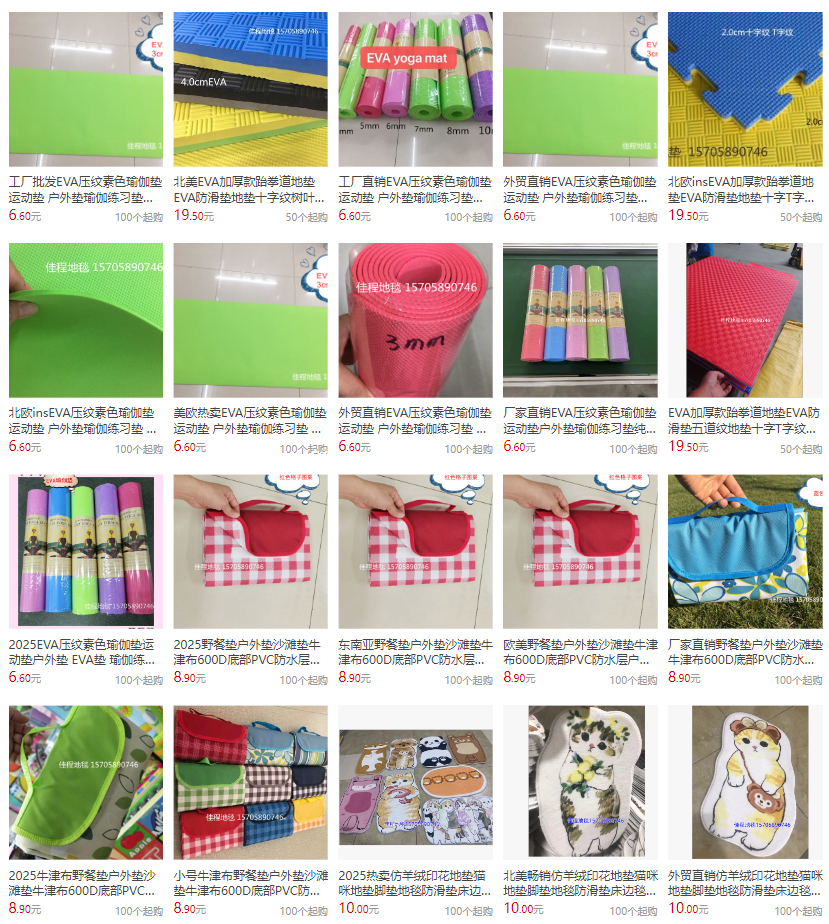Select the orange cat with bear bag rug
This screenshot has width=829, height=924.
[745, 782]
